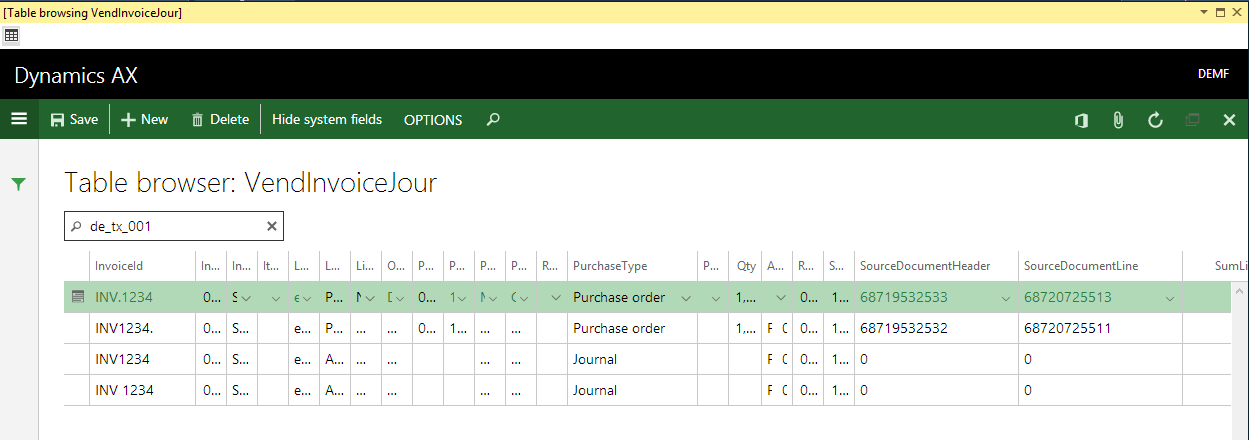1249x440 pixels.
Task: Click Hide system fields
Action: click(x=327, y=119)
